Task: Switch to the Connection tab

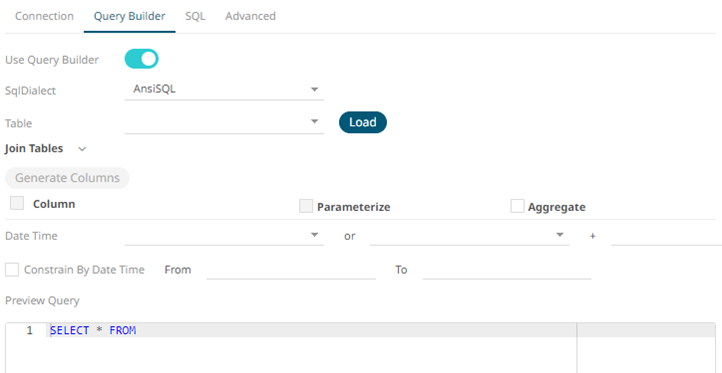Action: click(44, 16)
